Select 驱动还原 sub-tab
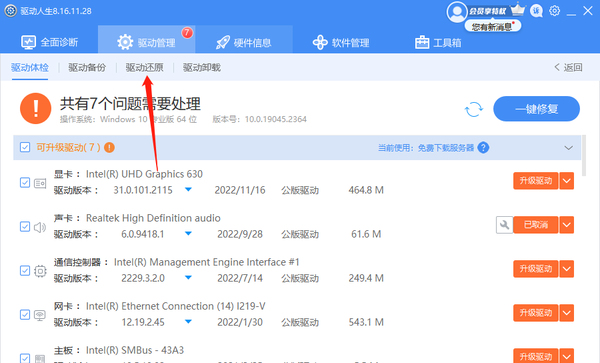Screen dimensions: 600x363 coord(145,68)
